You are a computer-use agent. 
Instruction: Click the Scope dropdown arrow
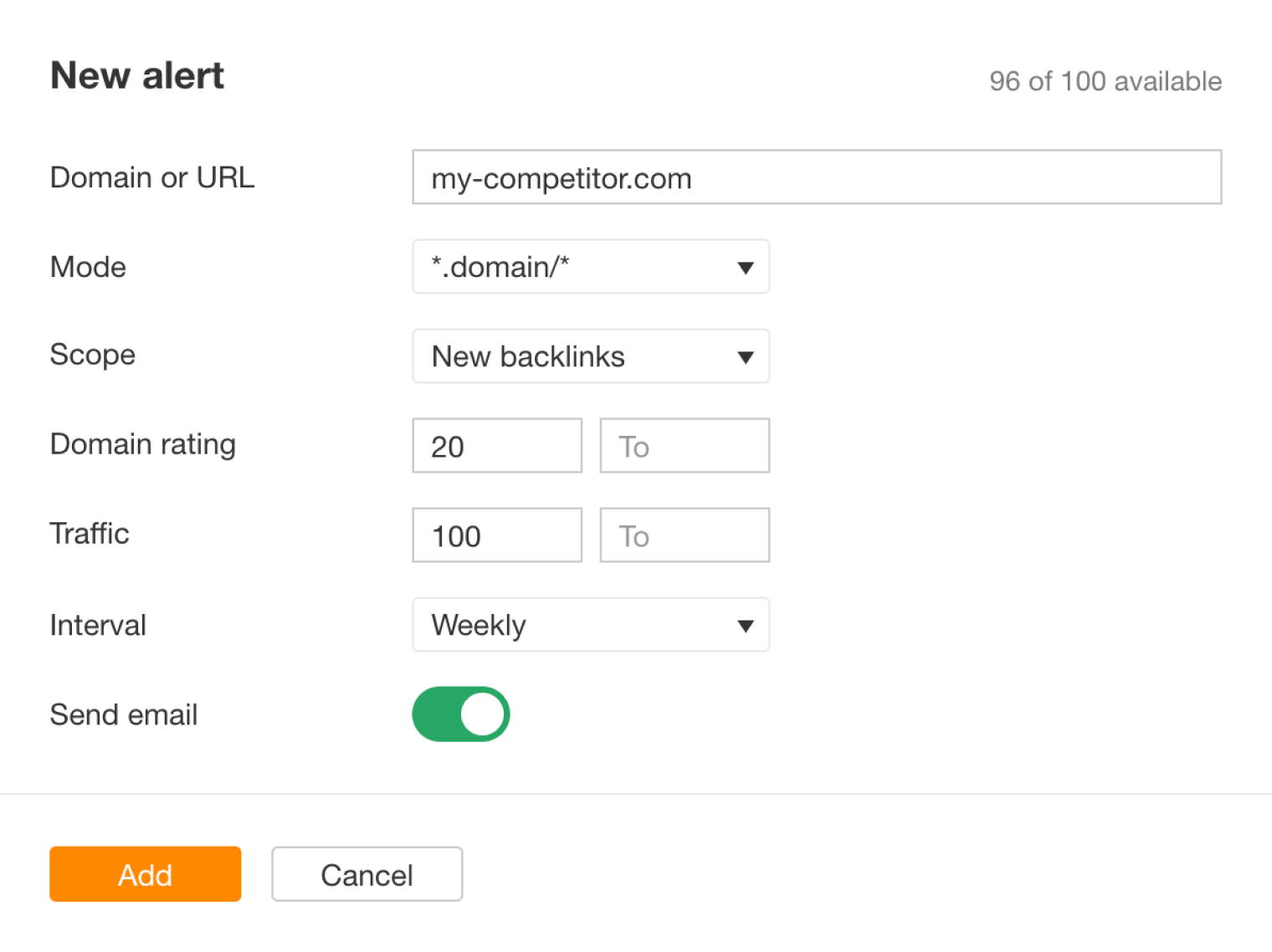(746, 356)
